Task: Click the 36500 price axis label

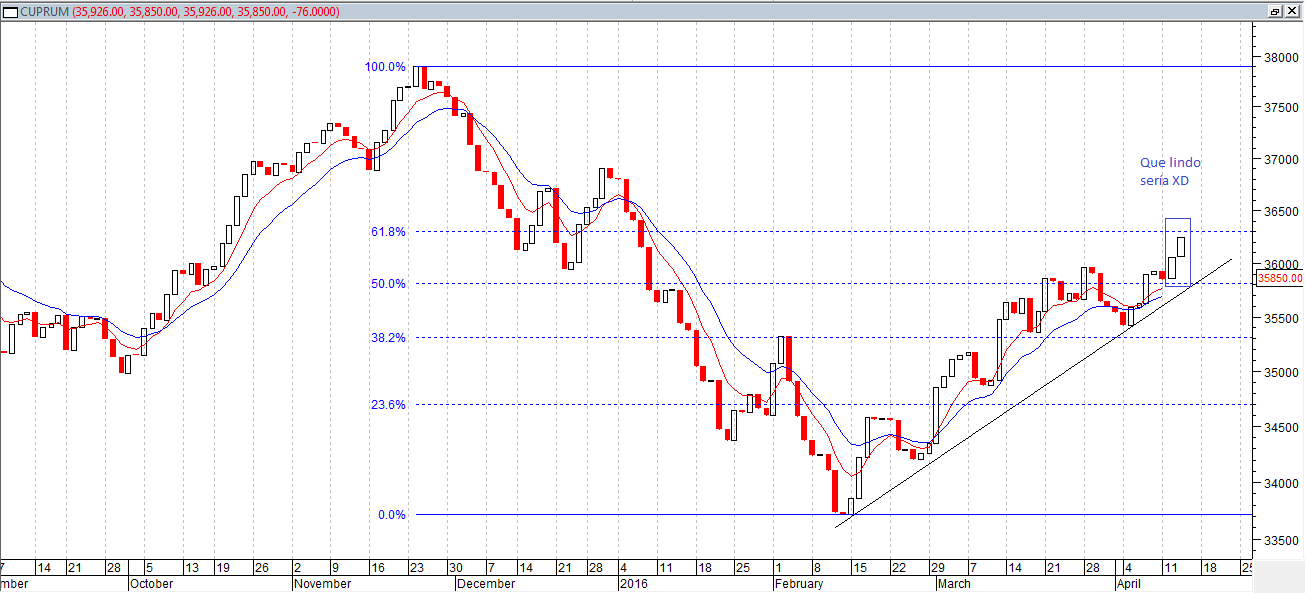Action: point(1281,213)
